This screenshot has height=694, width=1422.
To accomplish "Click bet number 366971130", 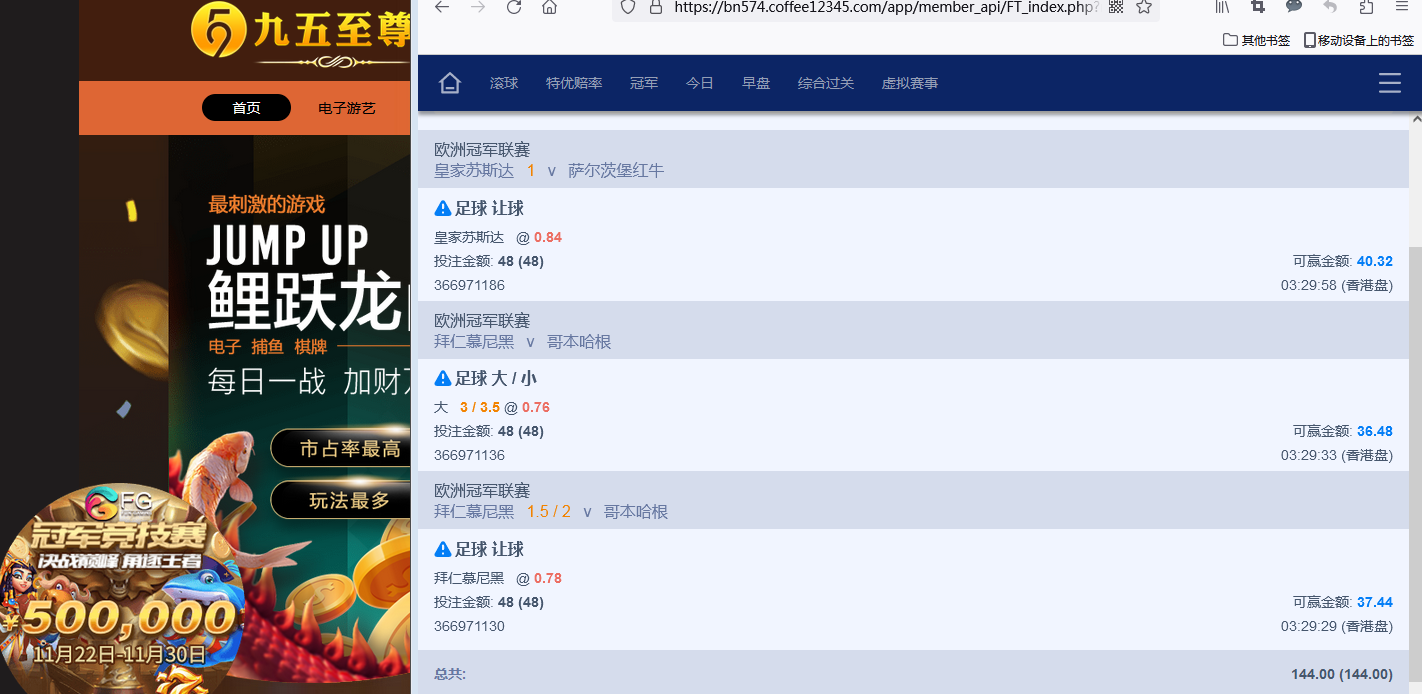I will point(469,626).
